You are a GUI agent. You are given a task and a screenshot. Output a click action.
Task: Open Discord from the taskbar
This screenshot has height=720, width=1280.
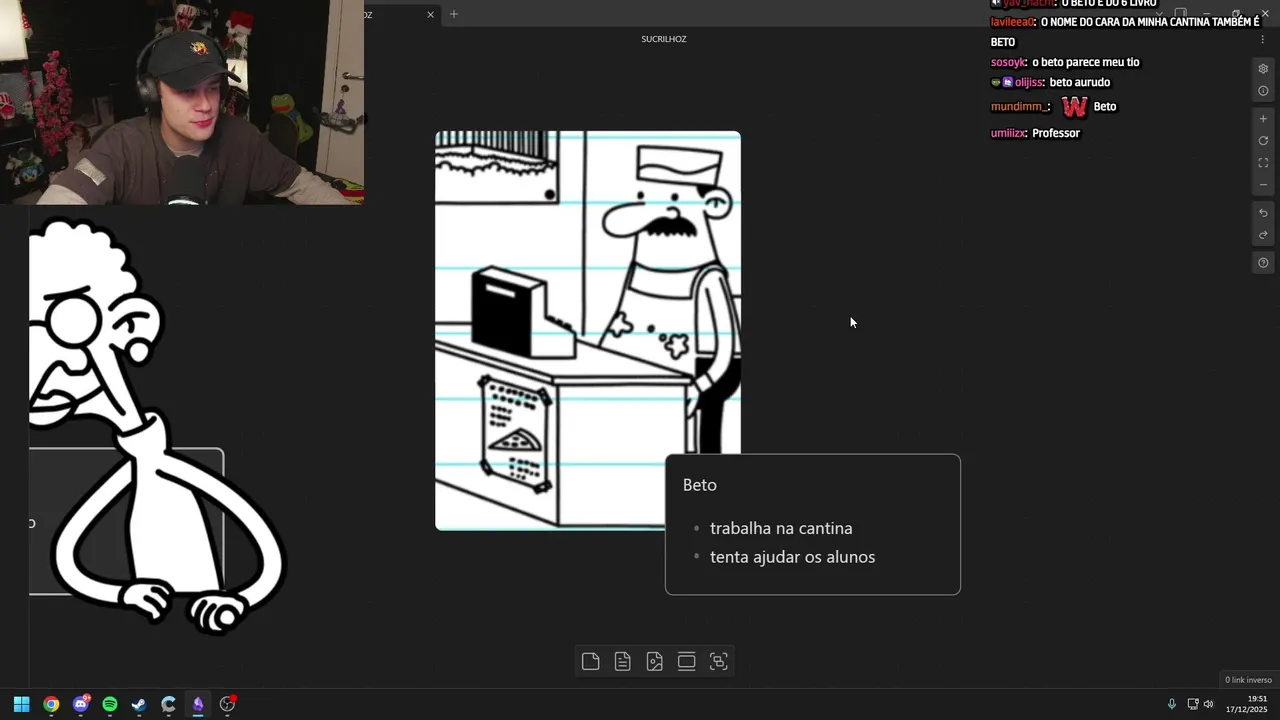coord(81,704)
